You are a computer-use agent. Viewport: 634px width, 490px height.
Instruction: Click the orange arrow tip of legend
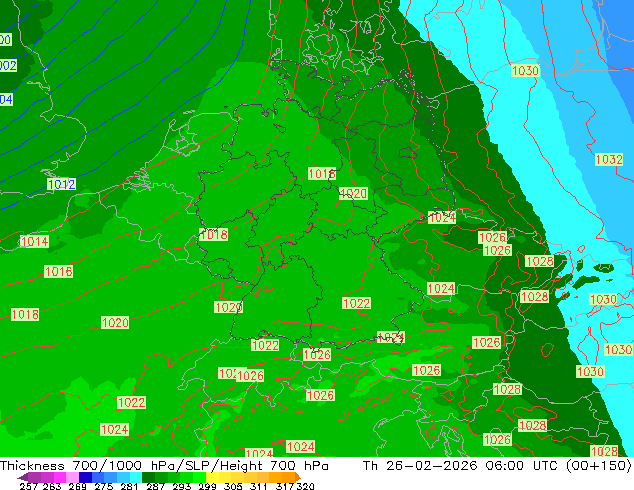point(298,477)
